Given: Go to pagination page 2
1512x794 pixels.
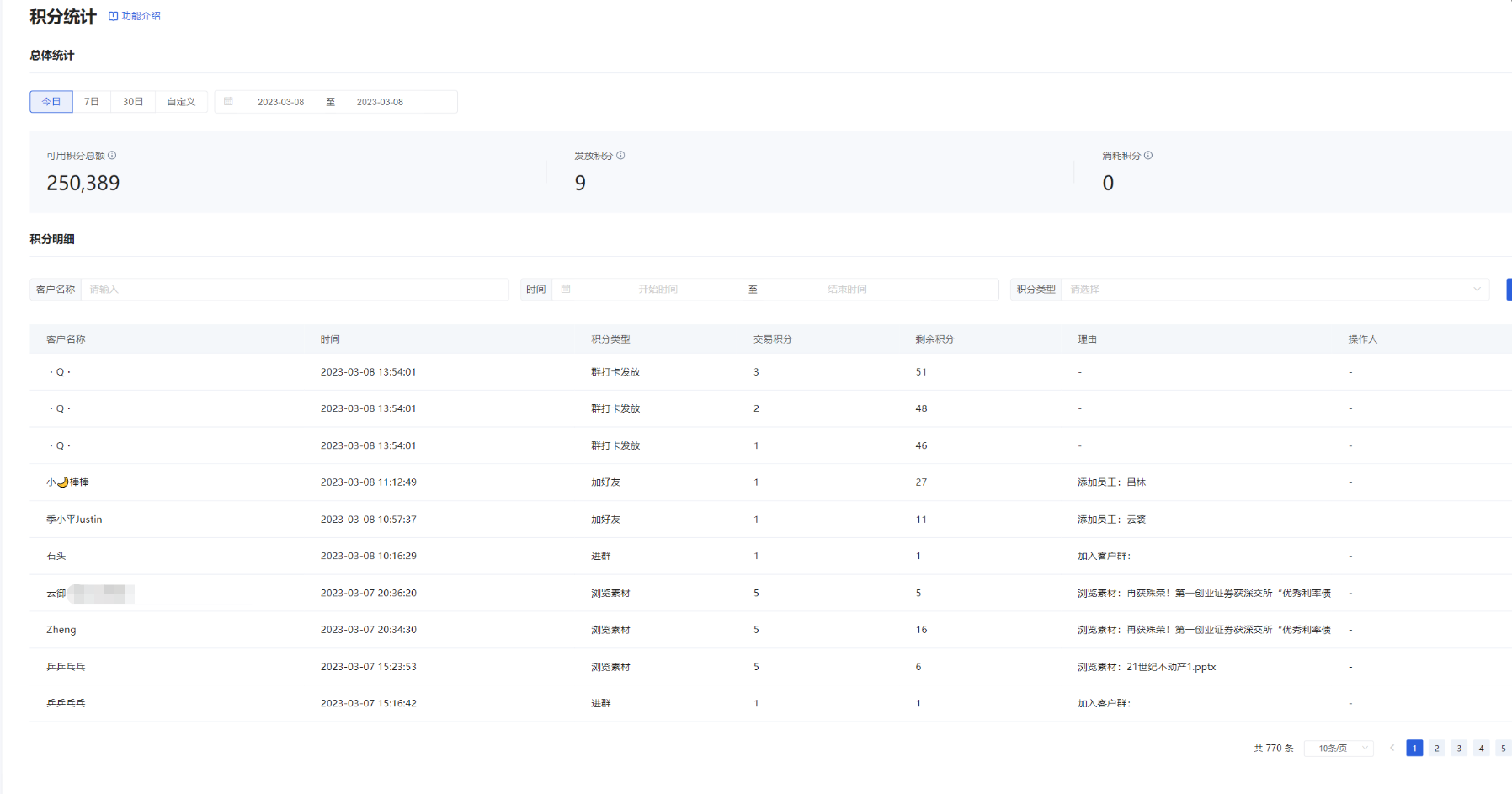Looking at the screenshot, I should [1437, 748].
